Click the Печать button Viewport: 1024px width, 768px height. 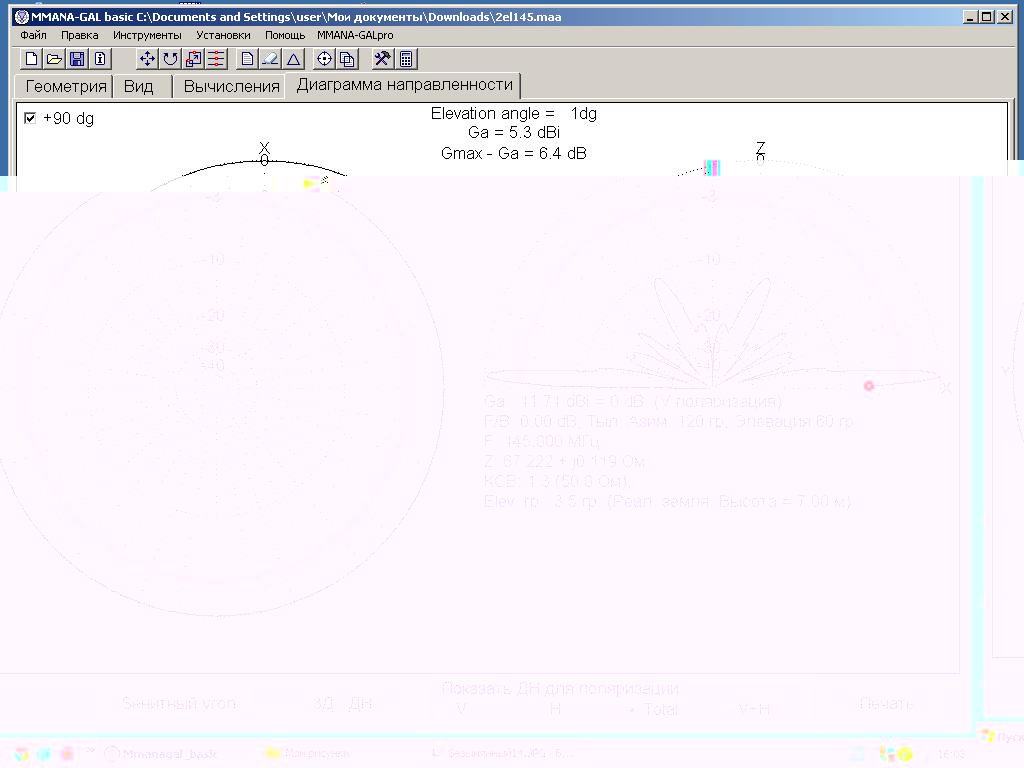tap(886, 704)
